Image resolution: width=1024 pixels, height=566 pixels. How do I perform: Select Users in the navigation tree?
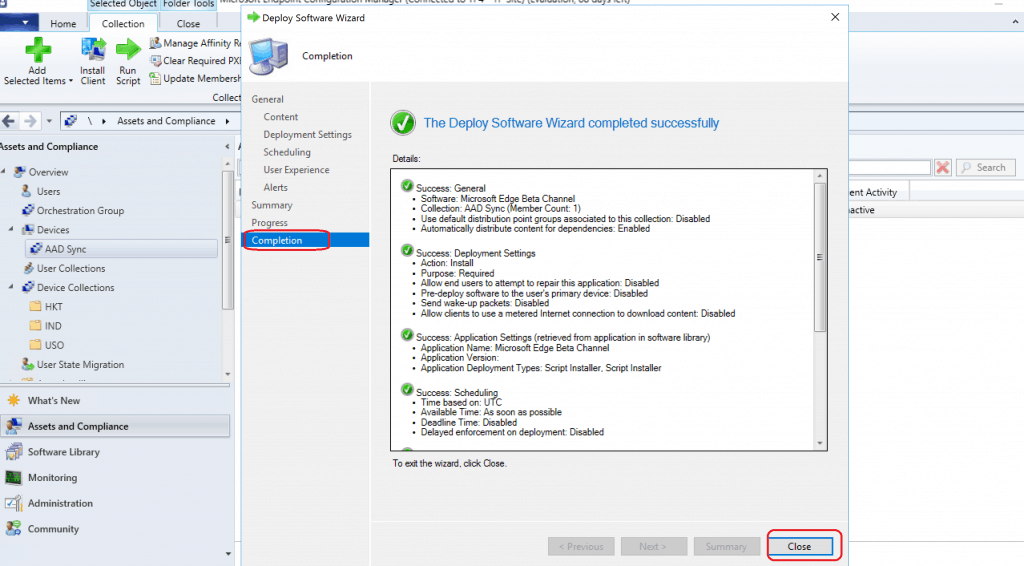(x=48, y=191)
